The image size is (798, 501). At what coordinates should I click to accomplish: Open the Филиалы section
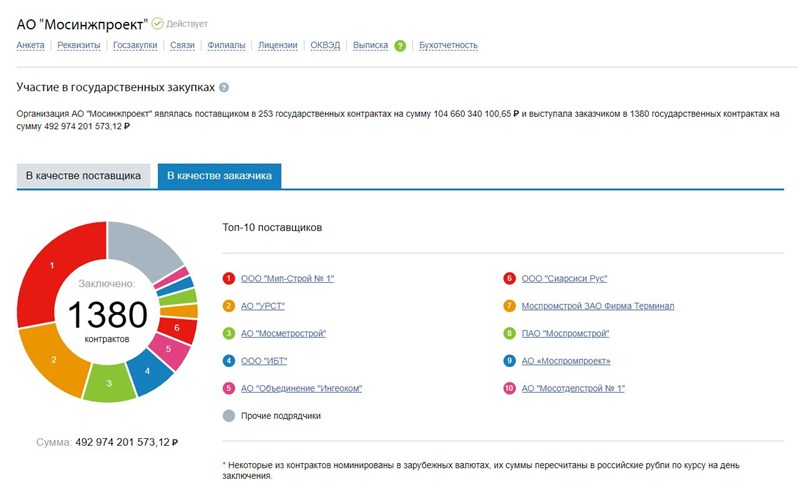tap(226, 45)
